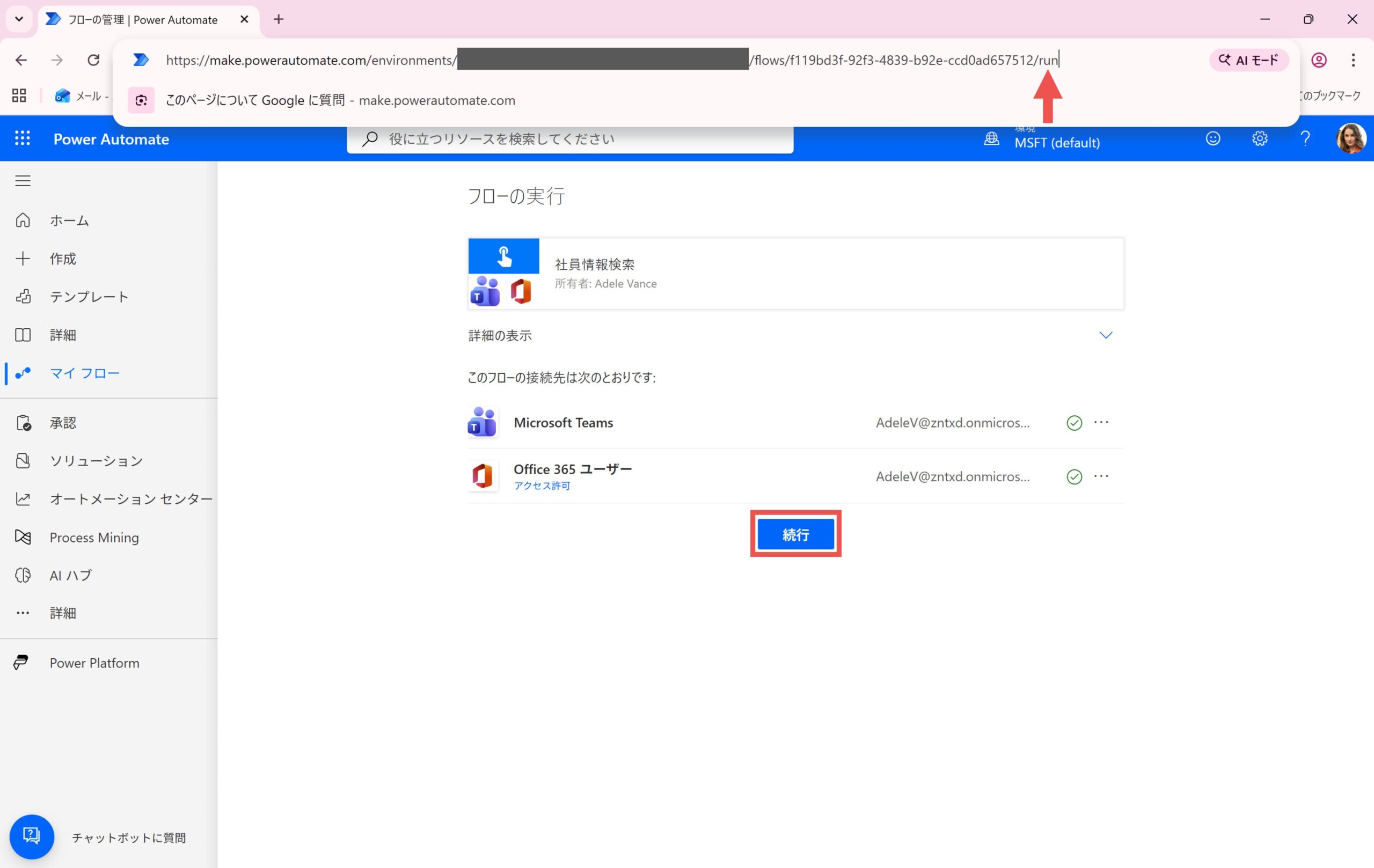Click the アクセス許可 link
Screen dimensions: 1374x868
pos(542,486)
